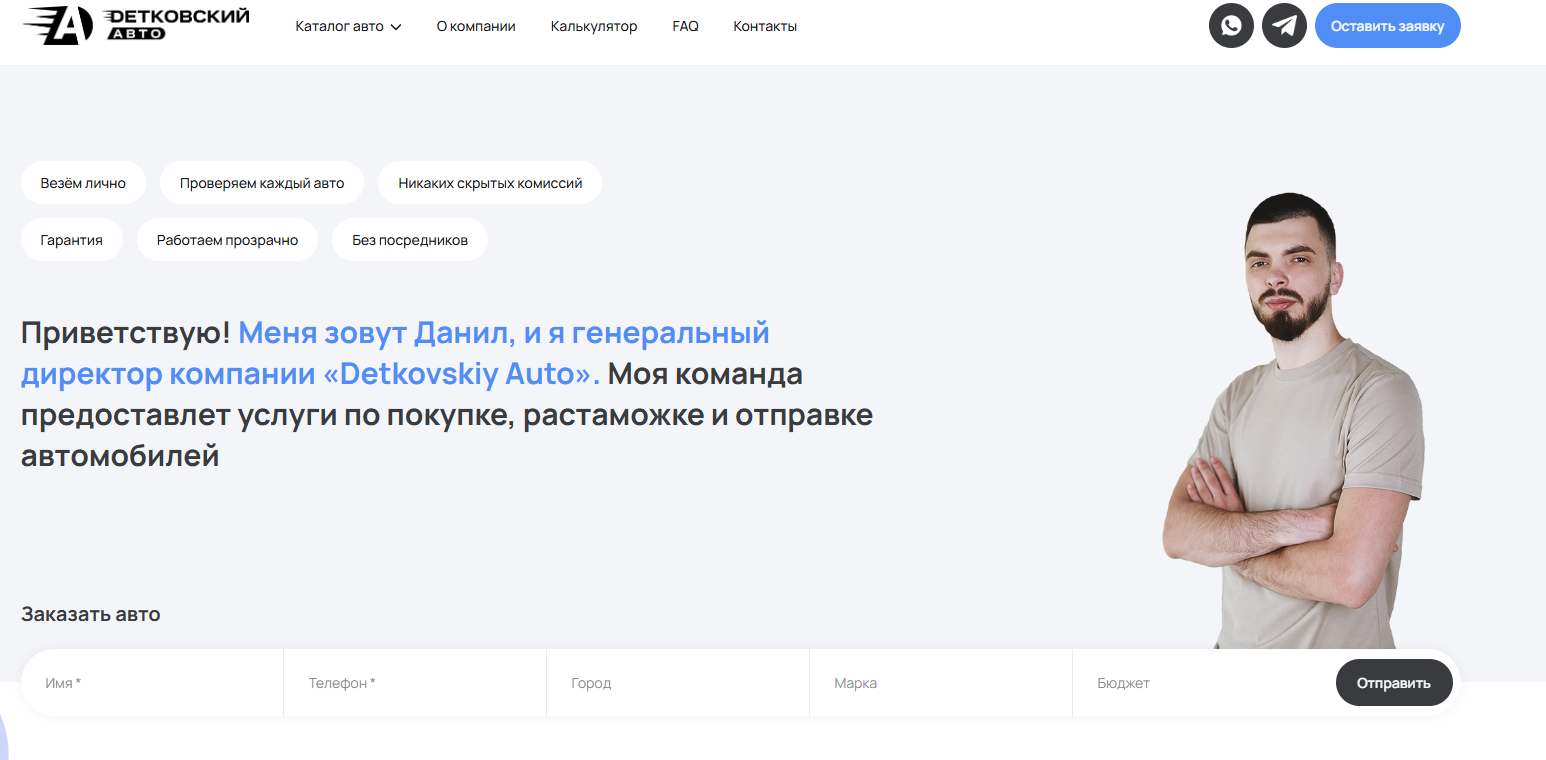Open the «Калькулятор» section
The height and width of the screenshot is (760, 1546).
[593, 26]
